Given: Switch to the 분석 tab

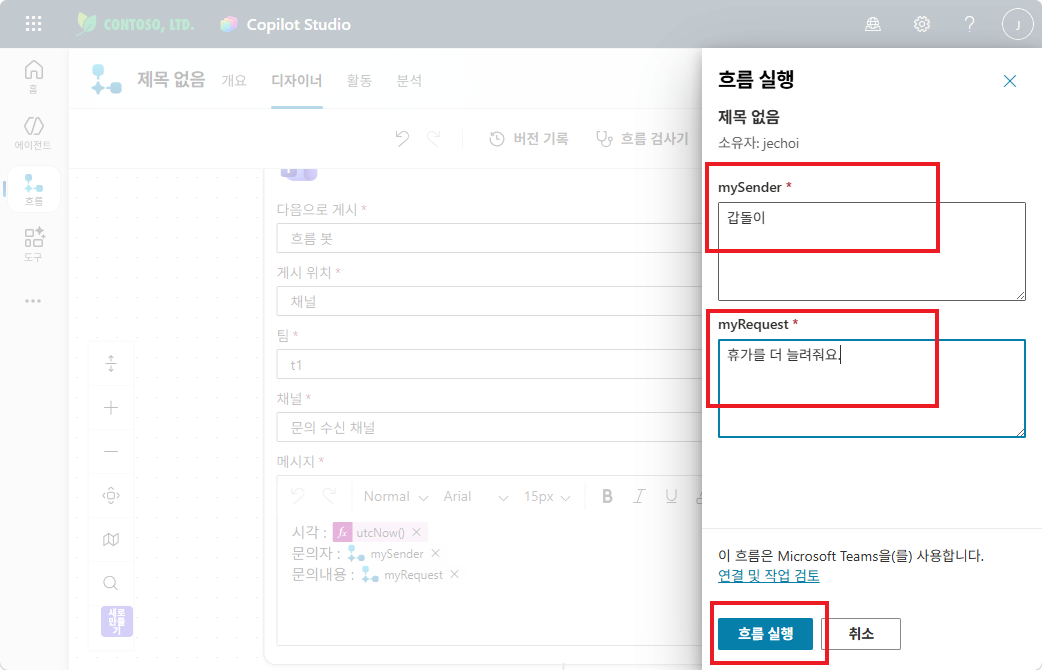Looking at the screenshot, I should click(409, 80).
